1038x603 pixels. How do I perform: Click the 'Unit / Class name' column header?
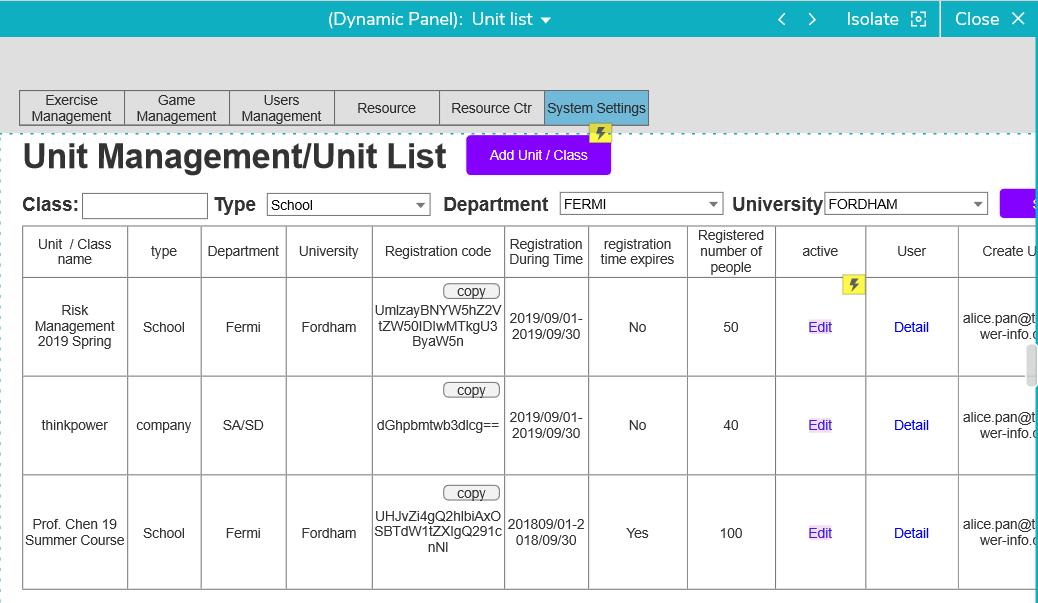[75, 252]
